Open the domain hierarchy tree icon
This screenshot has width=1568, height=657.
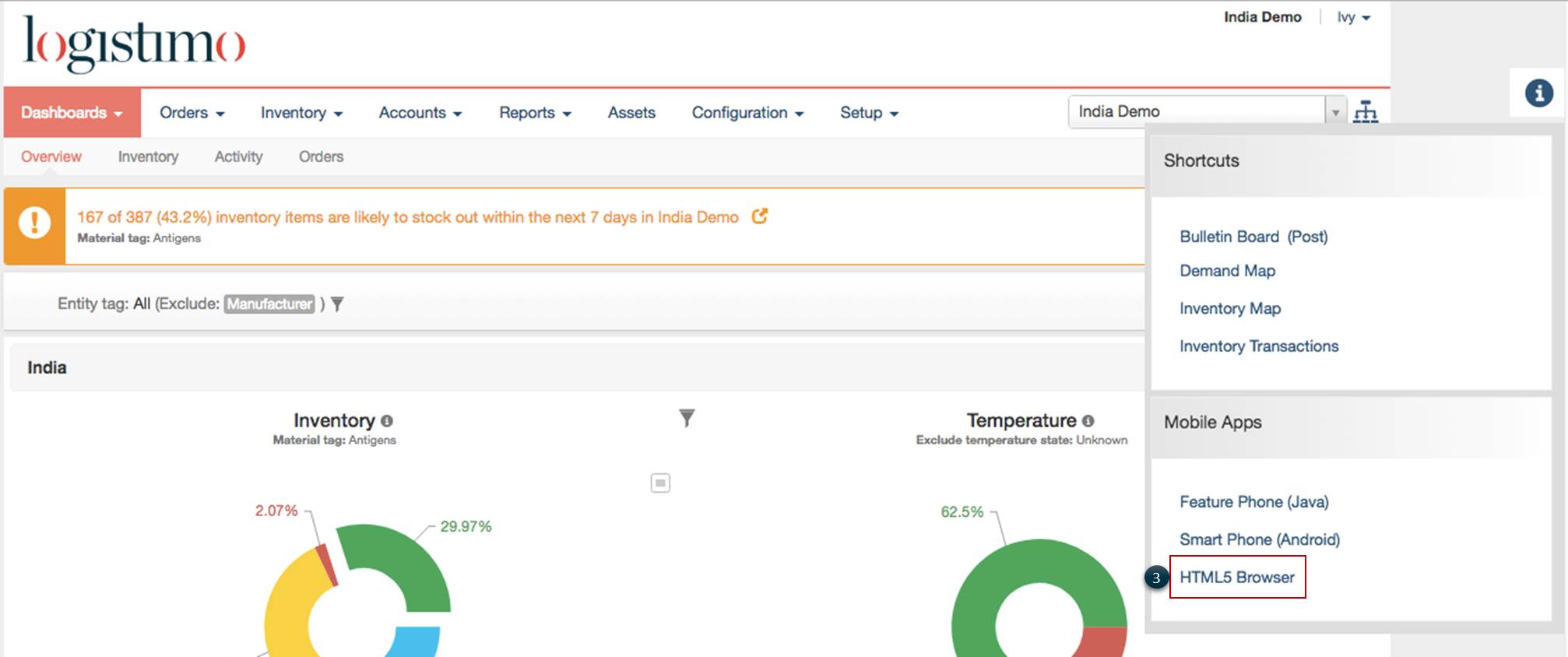click(1365, 112)
